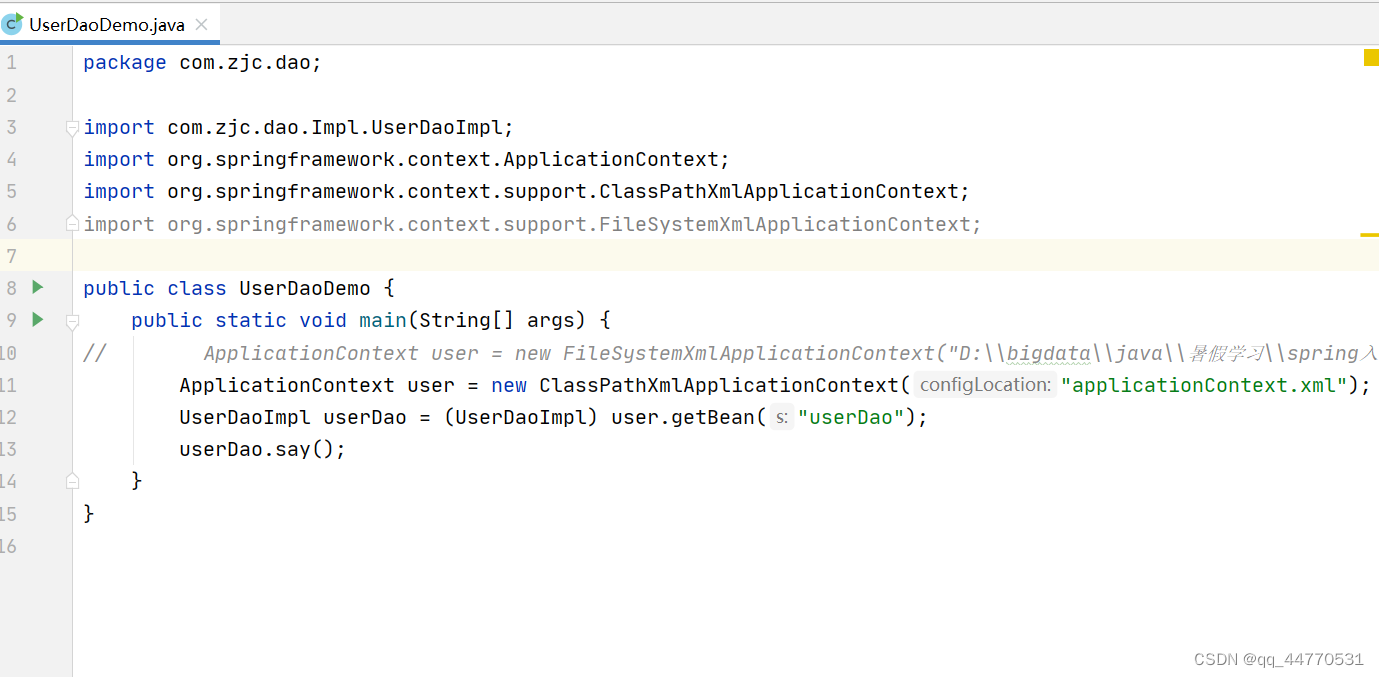Screen dimensions: 1379x677
Task: Click the fold end marker at line 14
Action: point(72,481)
